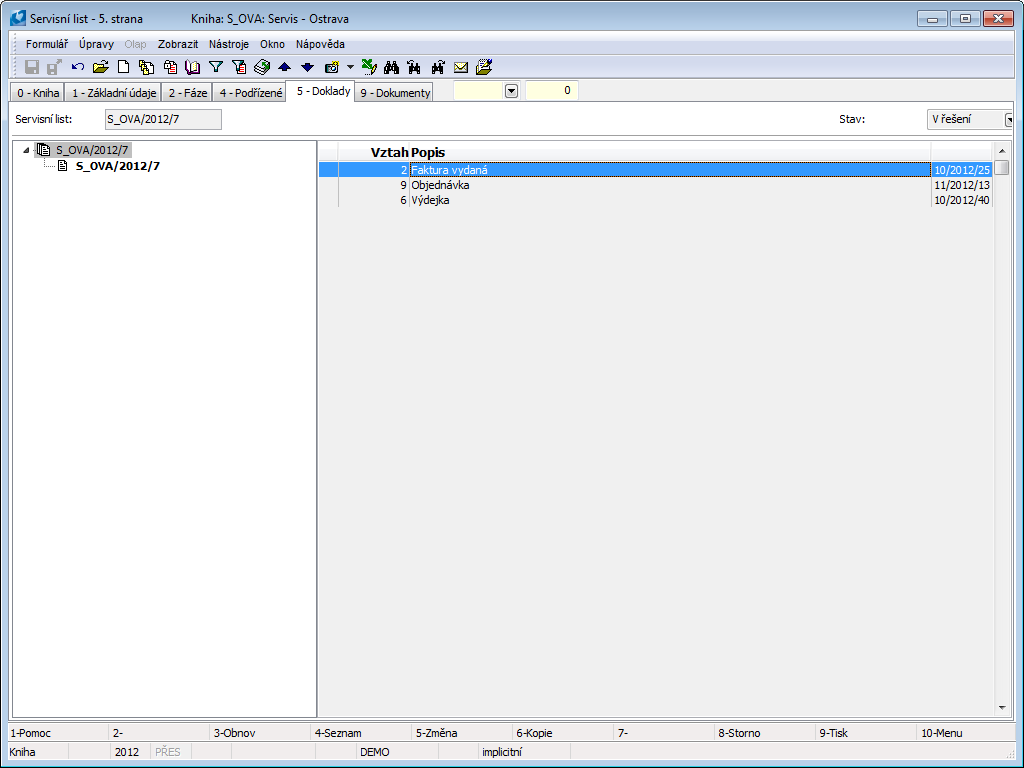The height and width of the screenshot is (768, 1024).
Task: Click the open book icon
Action: click(193, 67)
